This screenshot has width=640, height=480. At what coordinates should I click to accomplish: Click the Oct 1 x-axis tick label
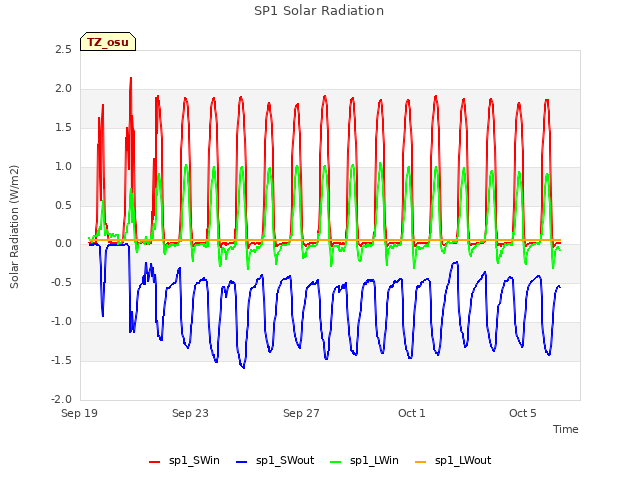[x=412, y=413]
